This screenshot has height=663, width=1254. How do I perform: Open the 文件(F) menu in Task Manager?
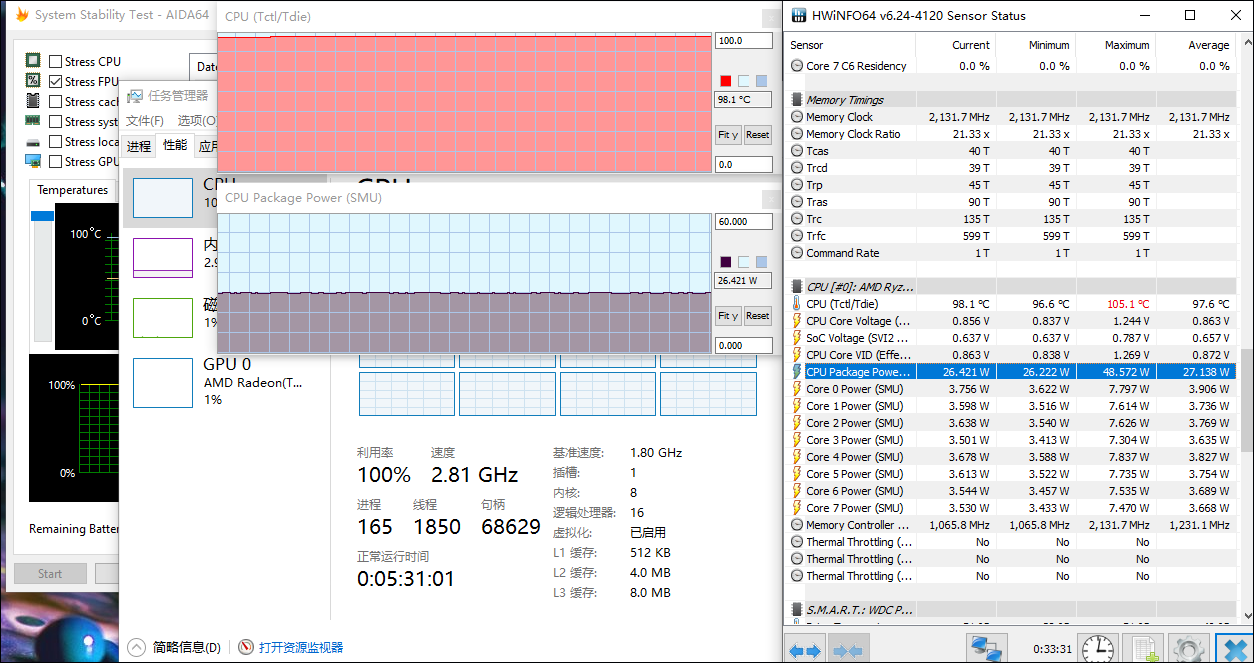click(x=144, y=121)
